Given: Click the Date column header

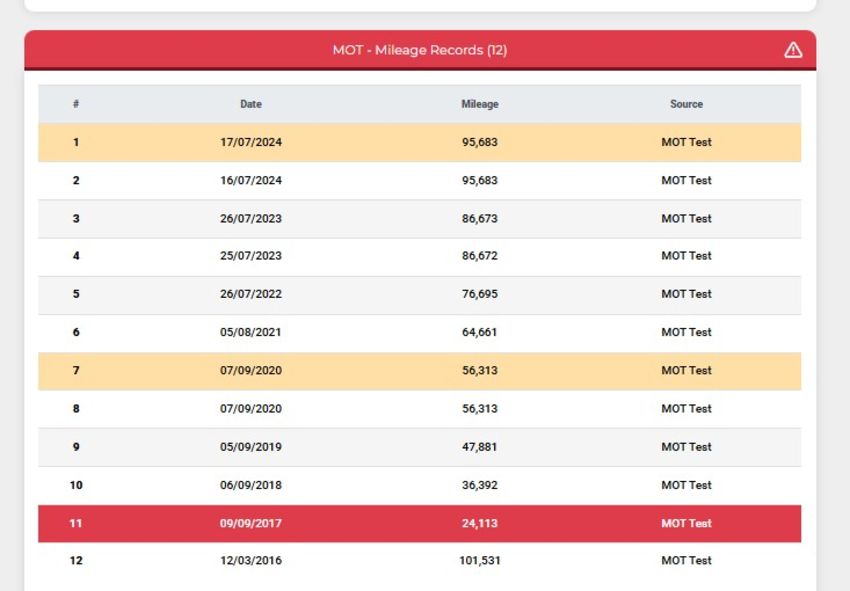Looking at the screenshot, I should pyautogui.click(x=251, y=104).
